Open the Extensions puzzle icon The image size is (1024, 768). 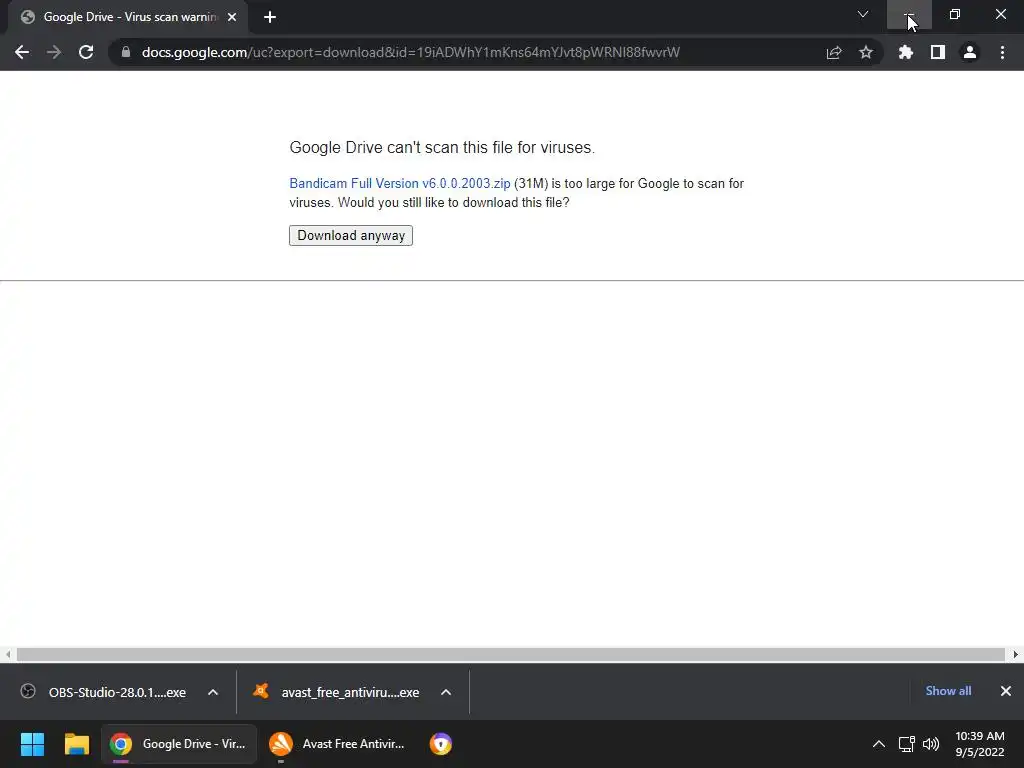[x=906, y=52]
